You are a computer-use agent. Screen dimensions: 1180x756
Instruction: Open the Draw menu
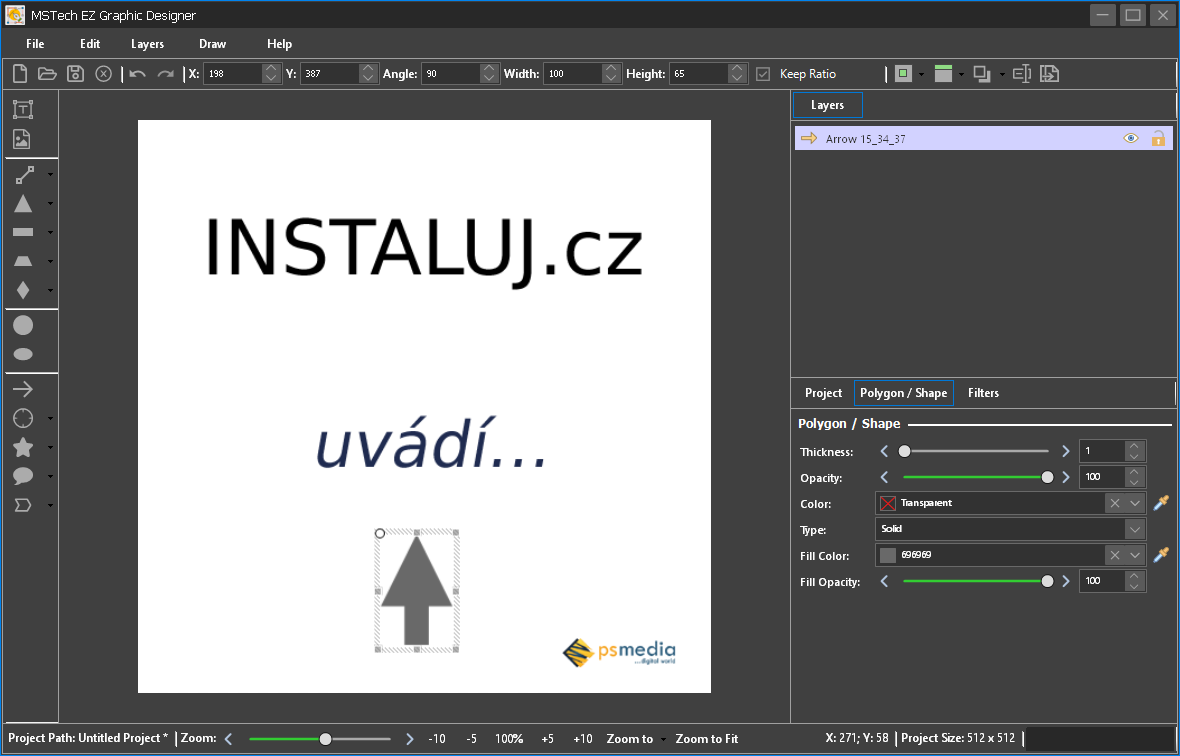pos(212,44)
